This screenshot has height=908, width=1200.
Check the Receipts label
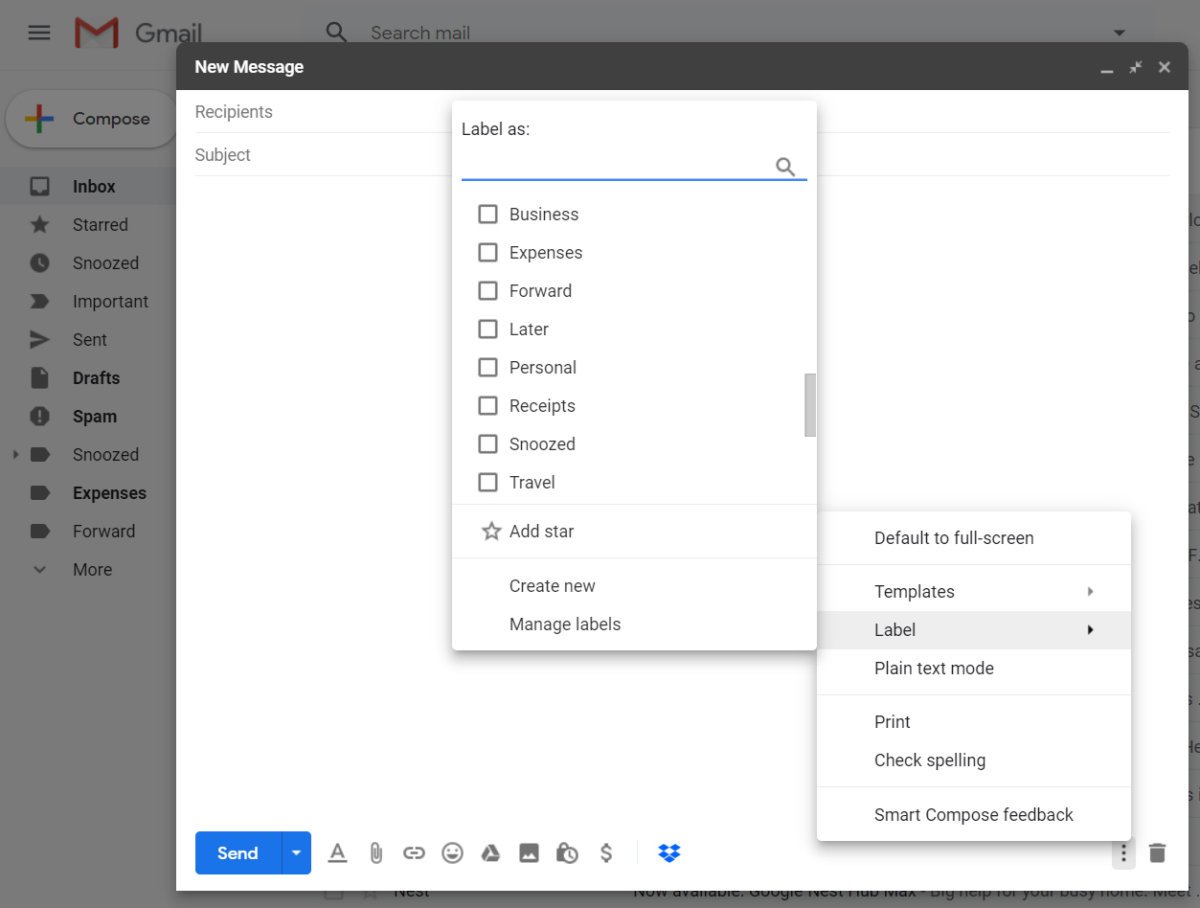tap(488, 406)
